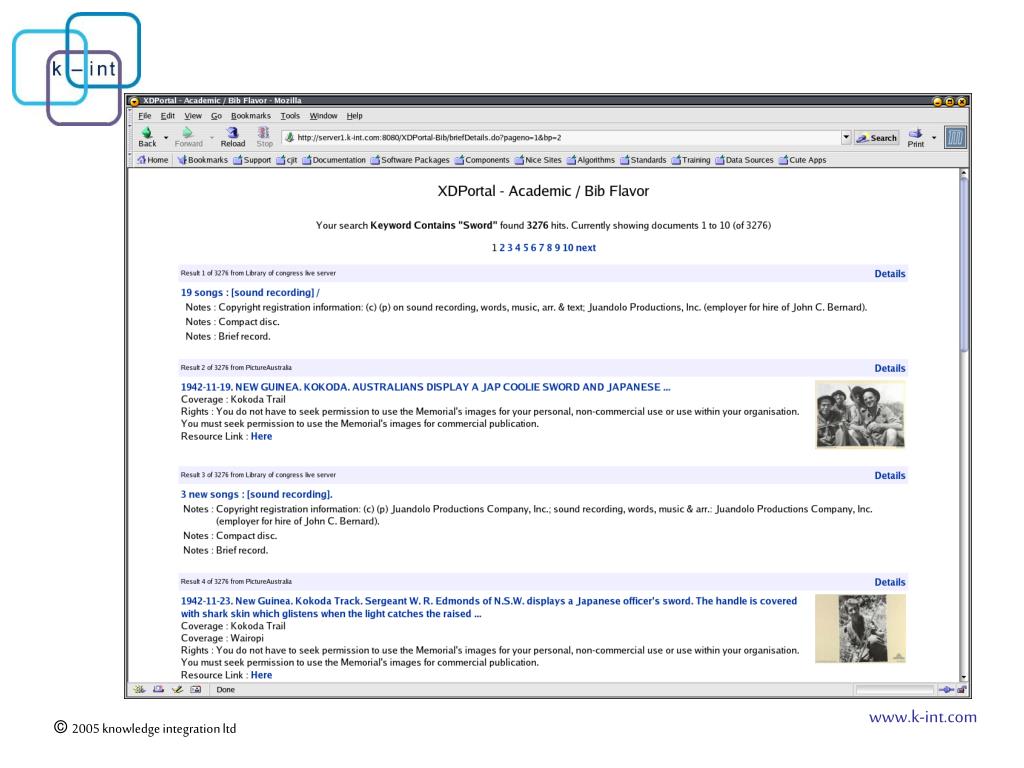
Task: Open the Cute Apps bookmark folder
Action: (803, 160)
